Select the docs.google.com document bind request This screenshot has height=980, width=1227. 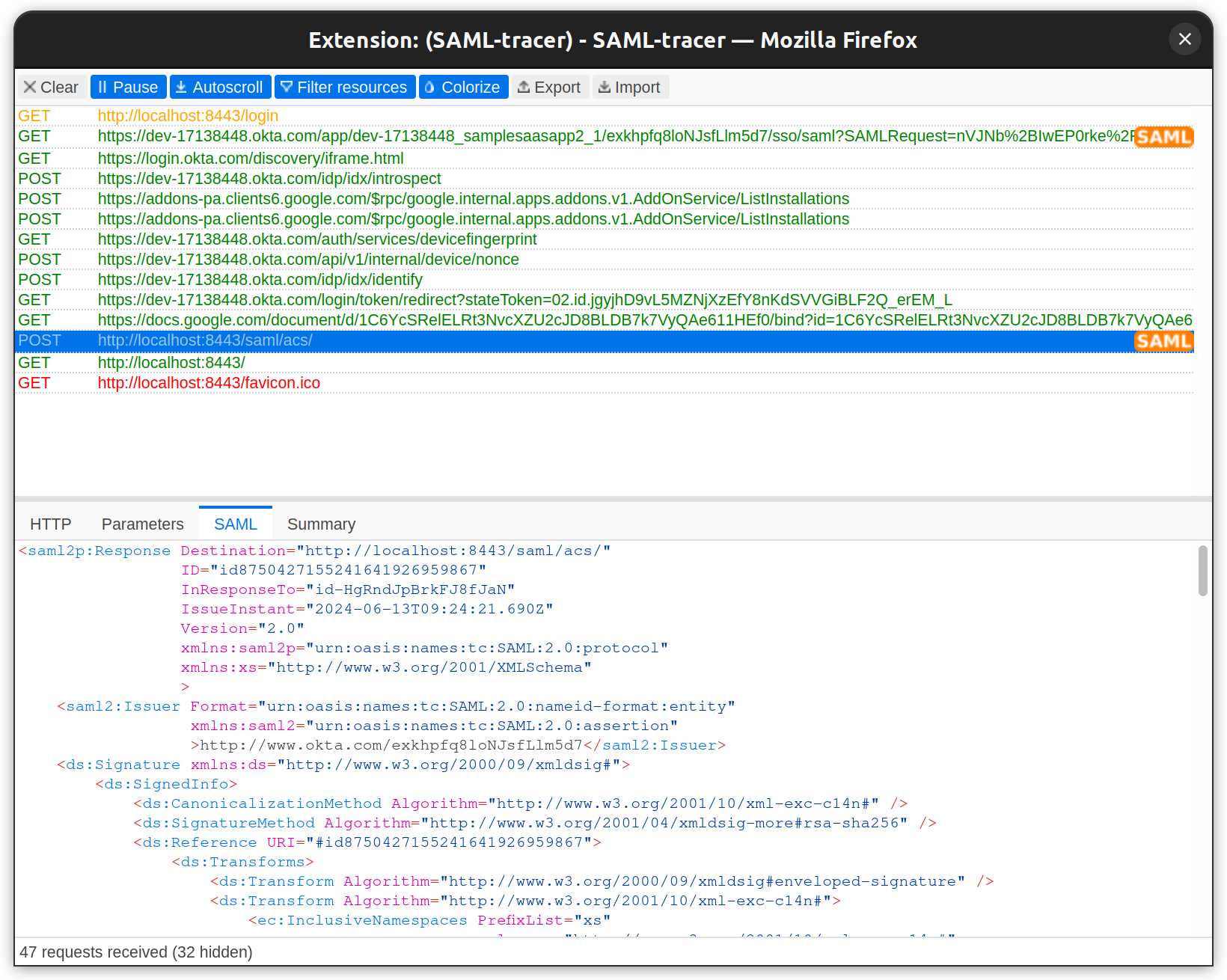click(605, 320)
